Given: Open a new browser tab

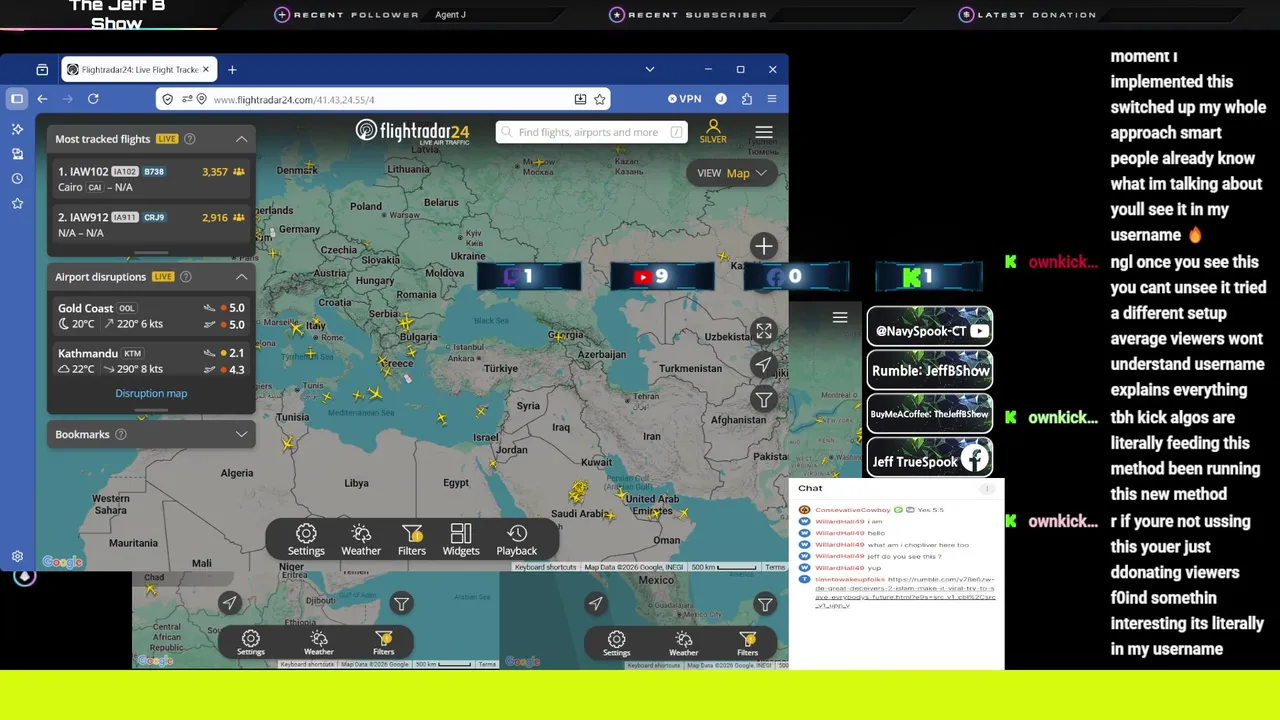Looking at the screenshot, I should (x=232, y=70).
